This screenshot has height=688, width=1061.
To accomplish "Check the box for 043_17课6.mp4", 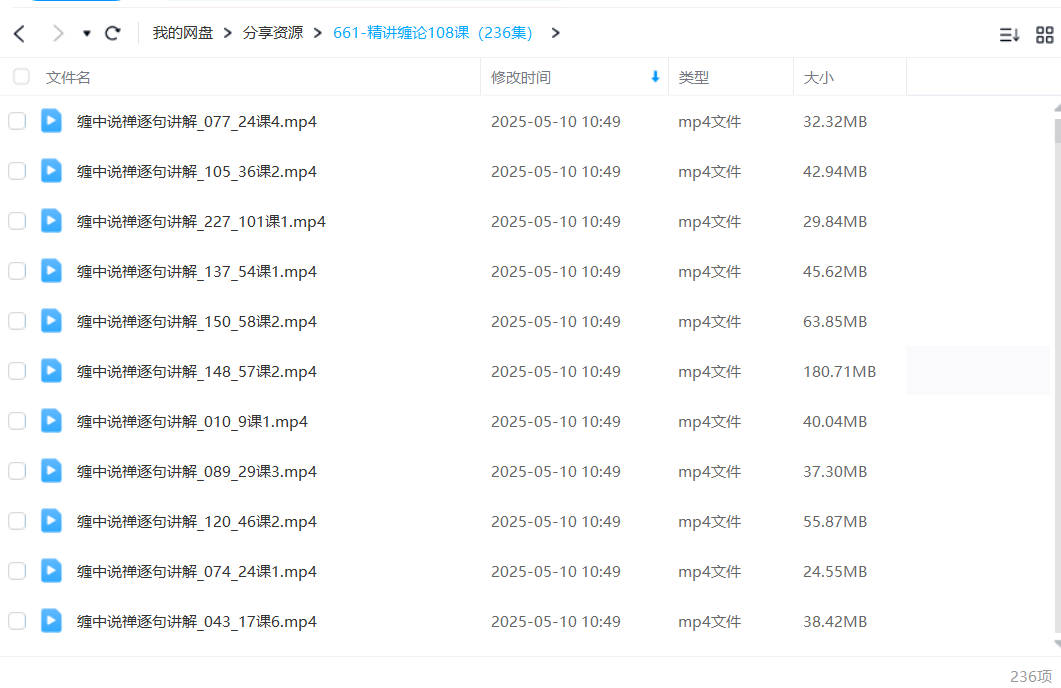I will [x=17, y=621].
